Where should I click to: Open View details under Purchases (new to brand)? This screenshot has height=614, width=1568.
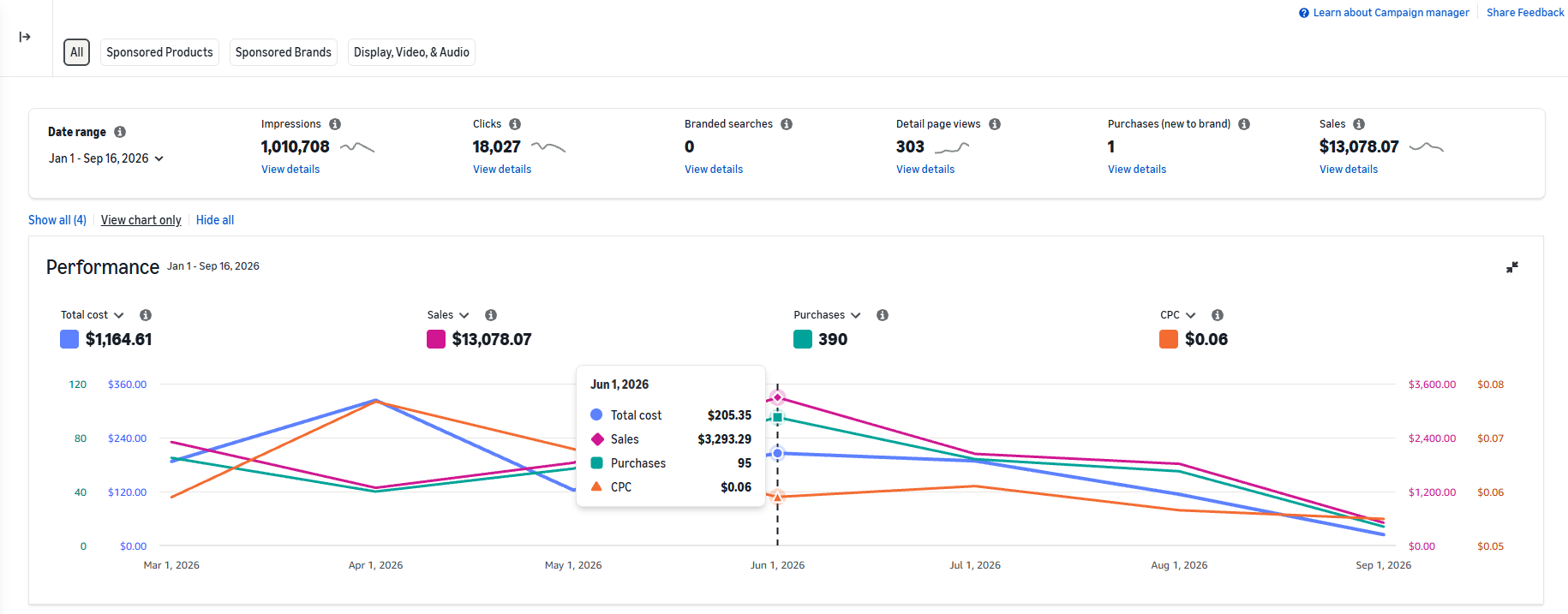(1137, 170)
